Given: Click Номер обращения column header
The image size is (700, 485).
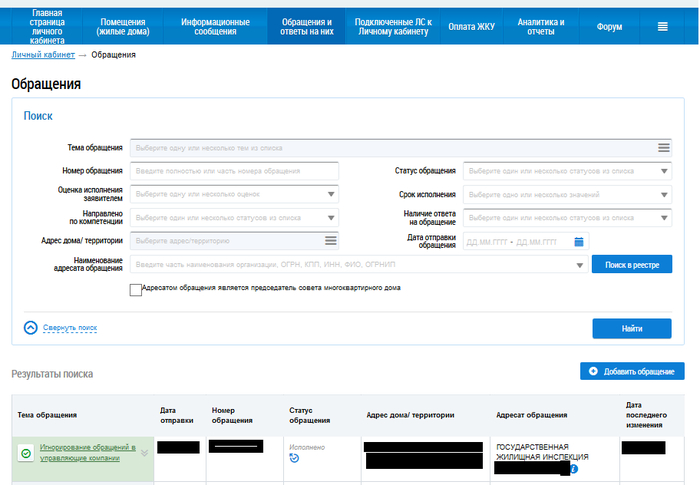Looking at the screenshot, I should 232,415.
